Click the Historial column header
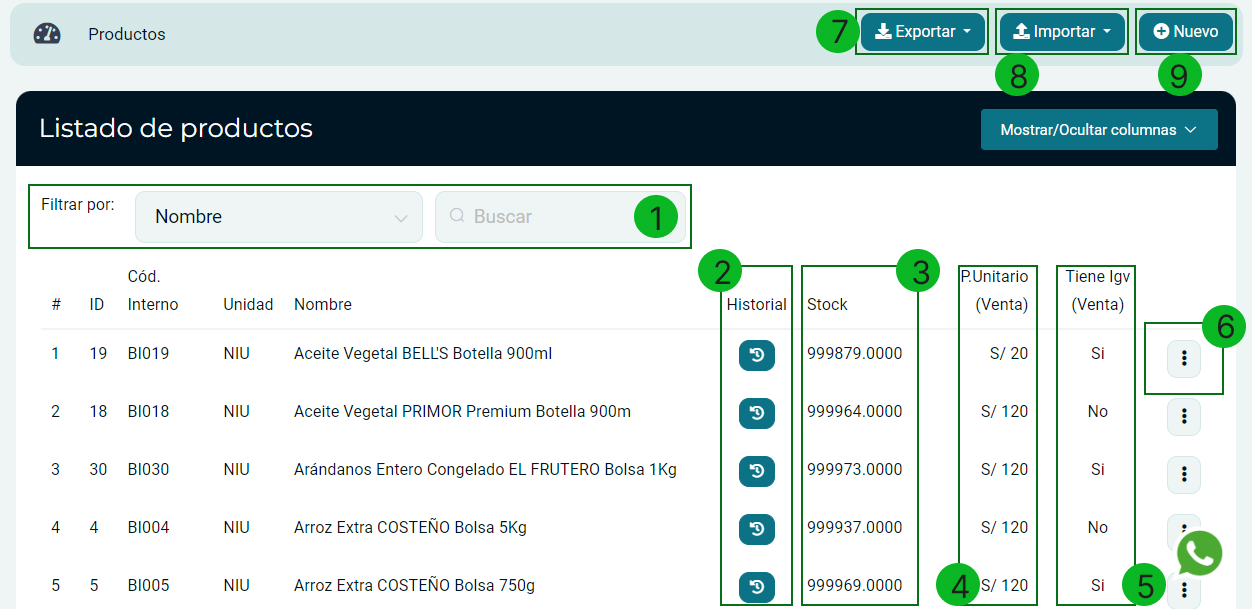 pos(756,305)
